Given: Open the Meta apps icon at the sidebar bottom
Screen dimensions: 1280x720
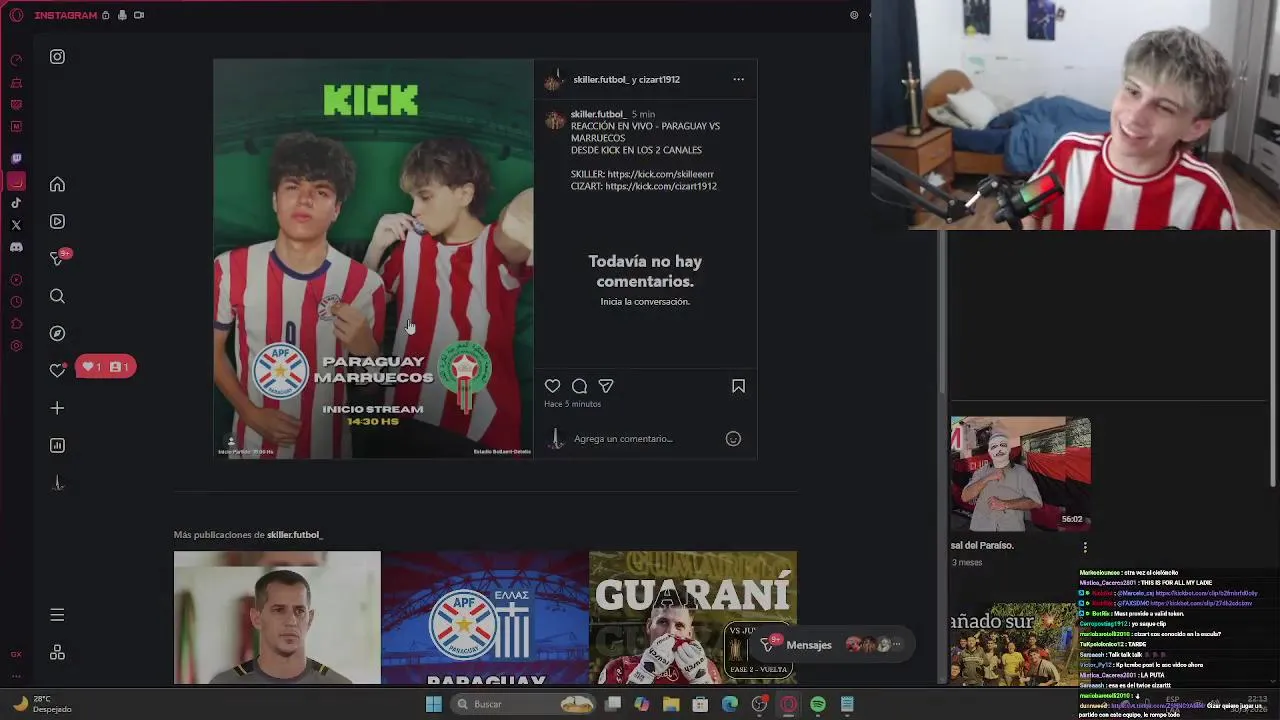Looking at the screenshot, I should point(57,652).
